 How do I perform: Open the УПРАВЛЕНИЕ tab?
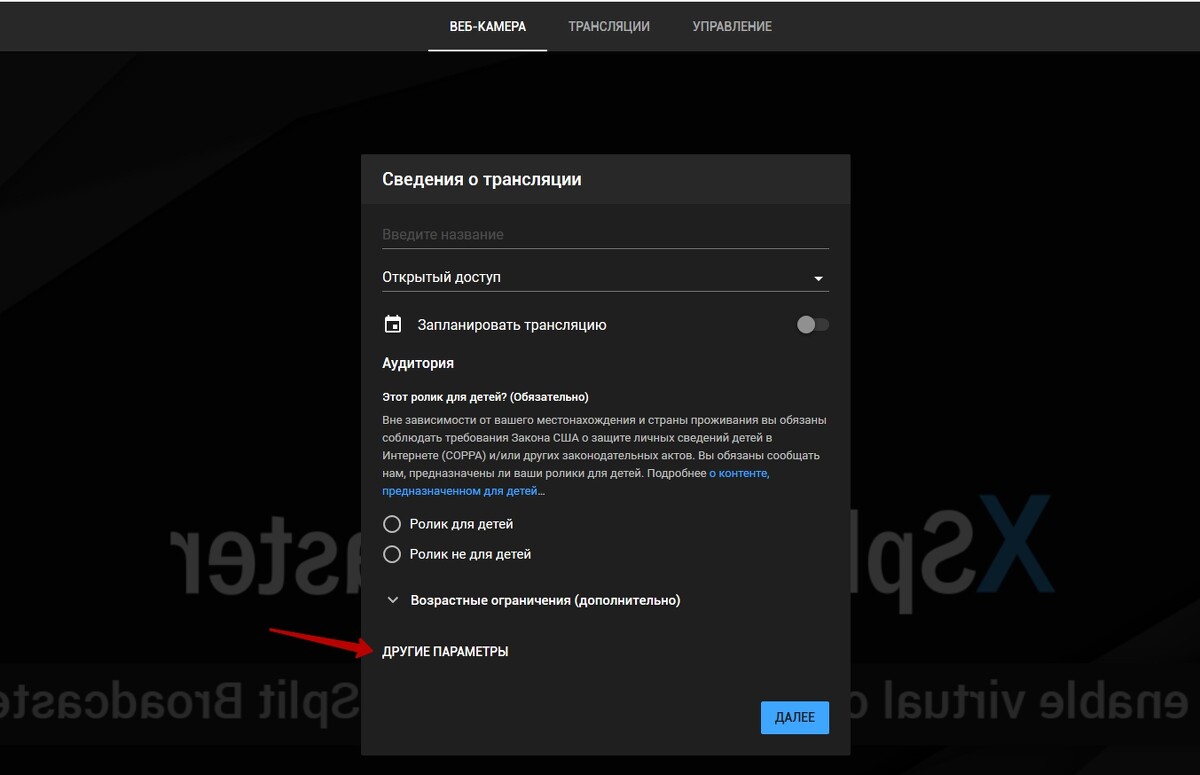732,26
